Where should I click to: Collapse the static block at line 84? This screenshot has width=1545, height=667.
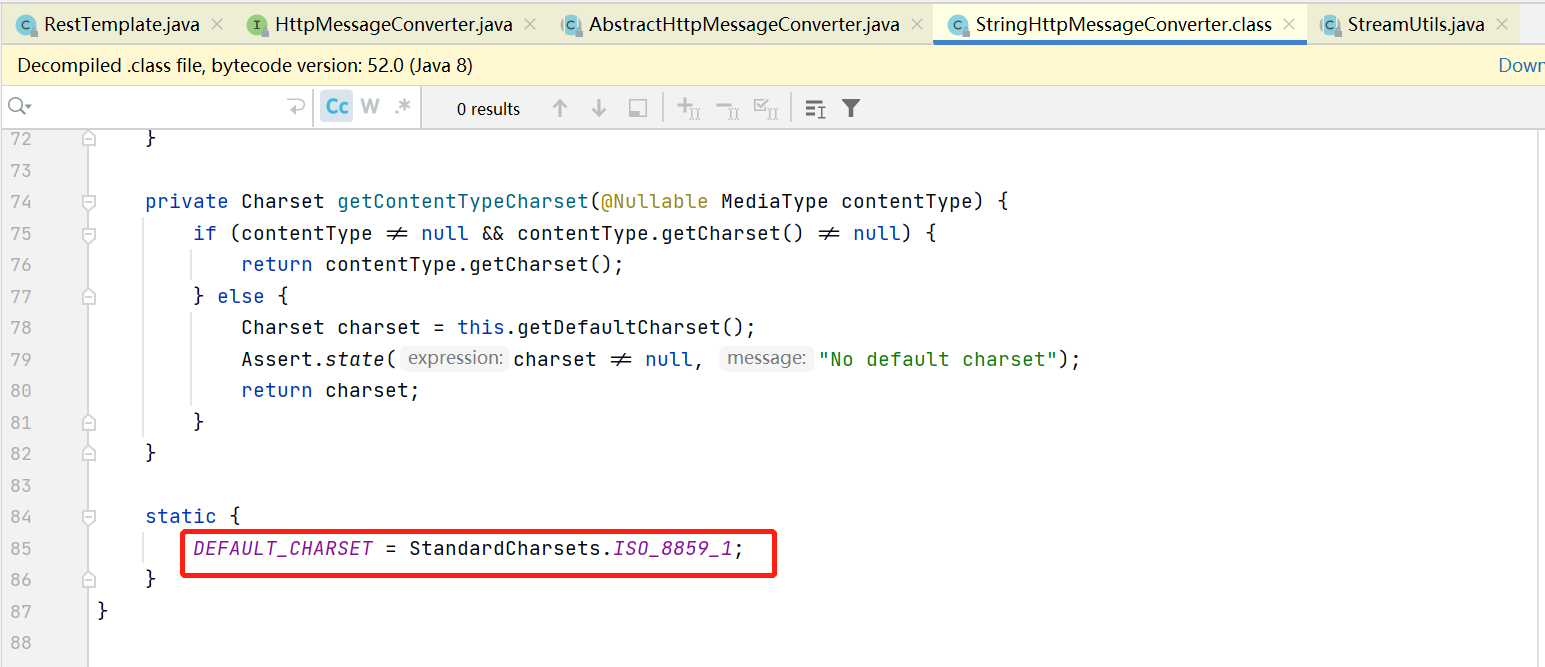tap(89, 517)
